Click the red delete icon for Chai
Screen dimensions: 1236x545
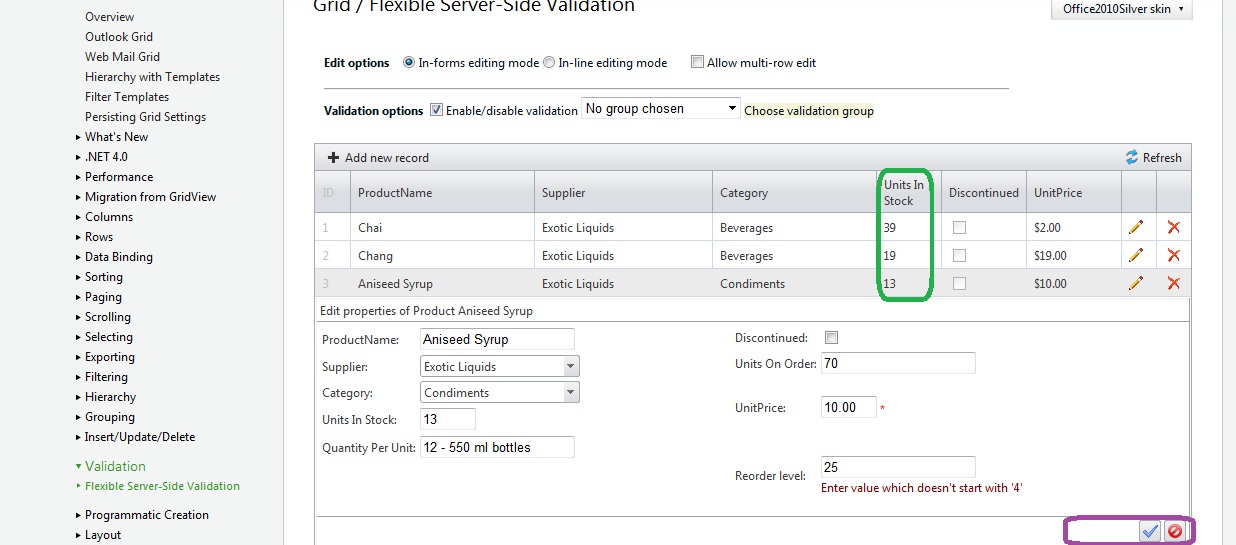[x=1173, y=228]
